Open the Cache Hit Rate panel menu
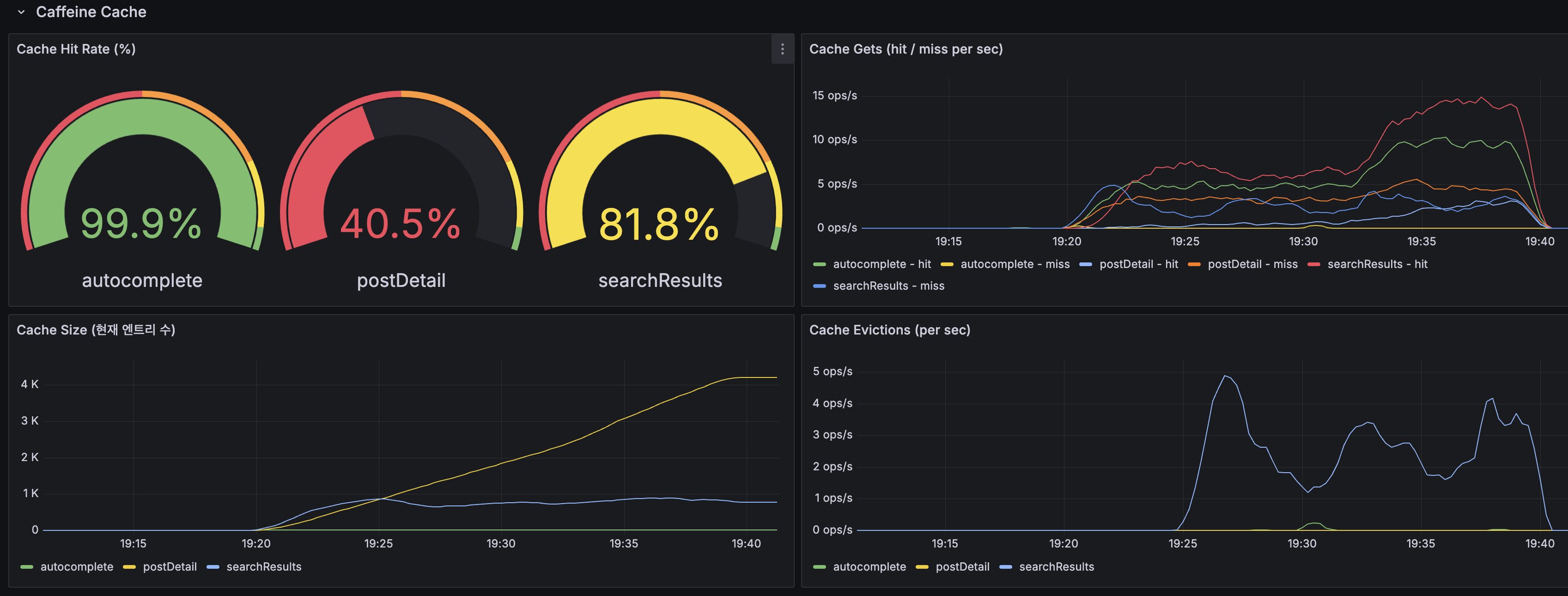This screenshot has height=596, width=1568. point(782,49)
